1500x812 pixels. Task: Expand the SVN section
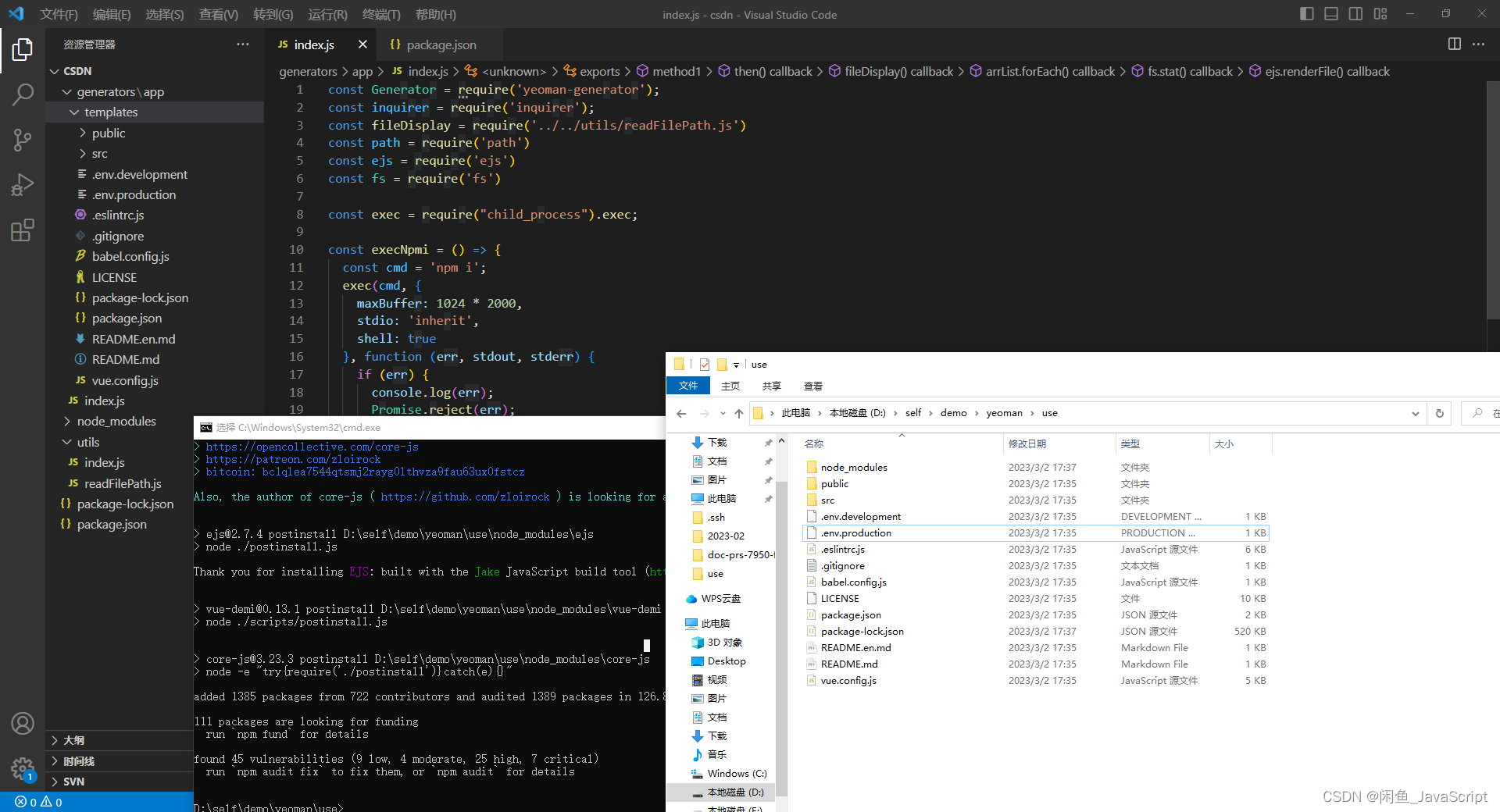pos(120,782)
